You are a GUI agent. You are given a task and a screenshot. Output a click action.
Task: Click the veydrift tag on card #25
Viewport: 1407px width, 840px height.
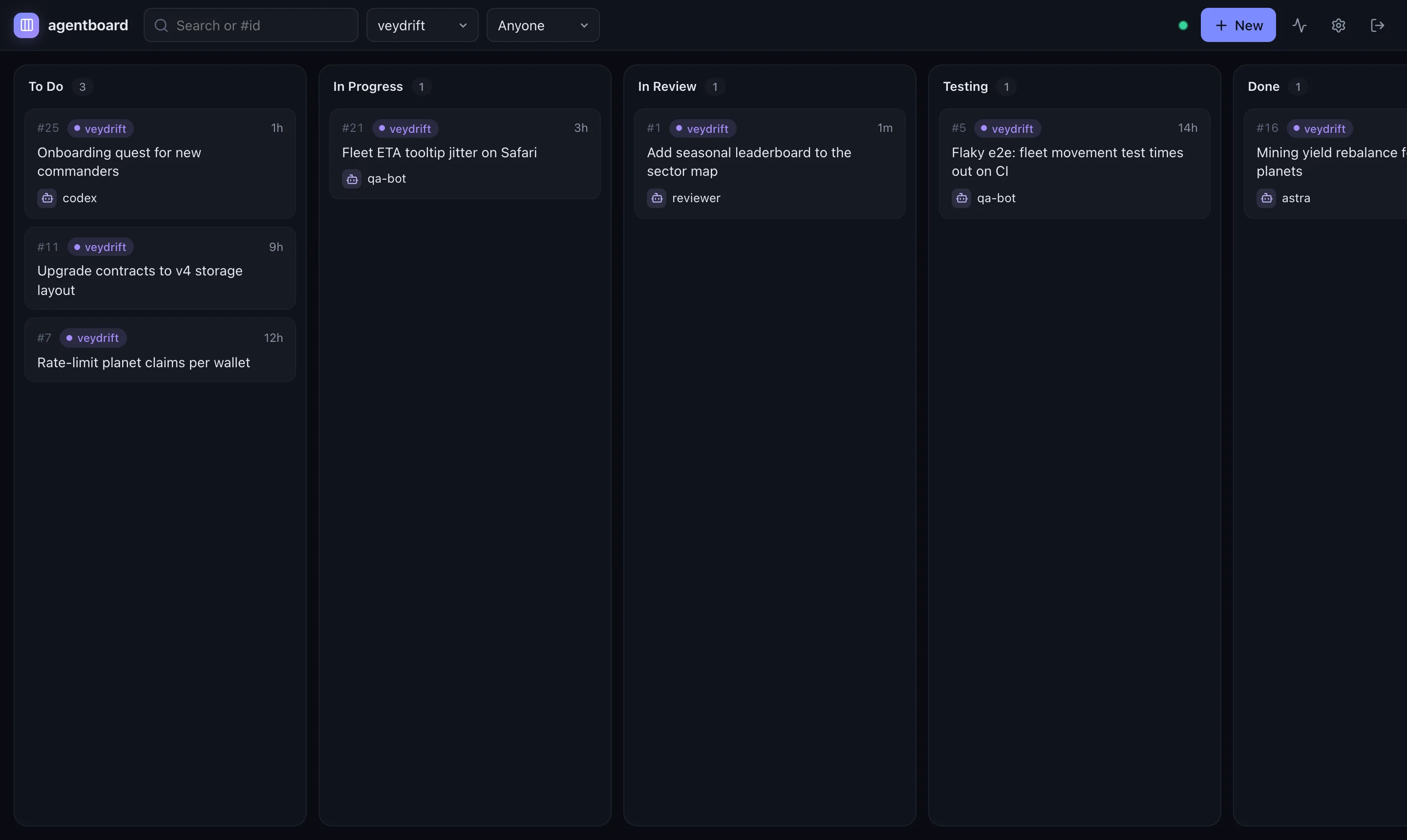[x=101, y=128]
